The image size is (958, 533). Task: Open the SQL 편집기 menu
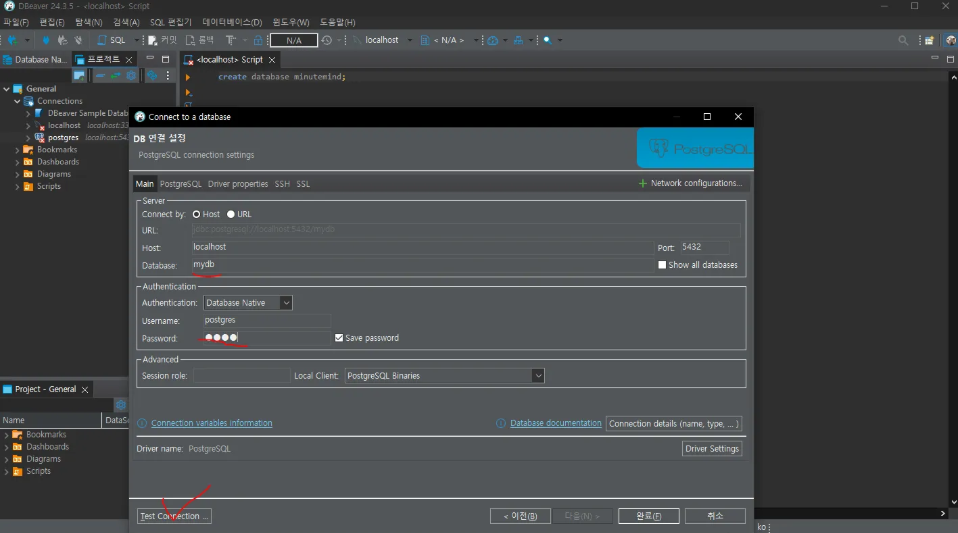(170, 22)
